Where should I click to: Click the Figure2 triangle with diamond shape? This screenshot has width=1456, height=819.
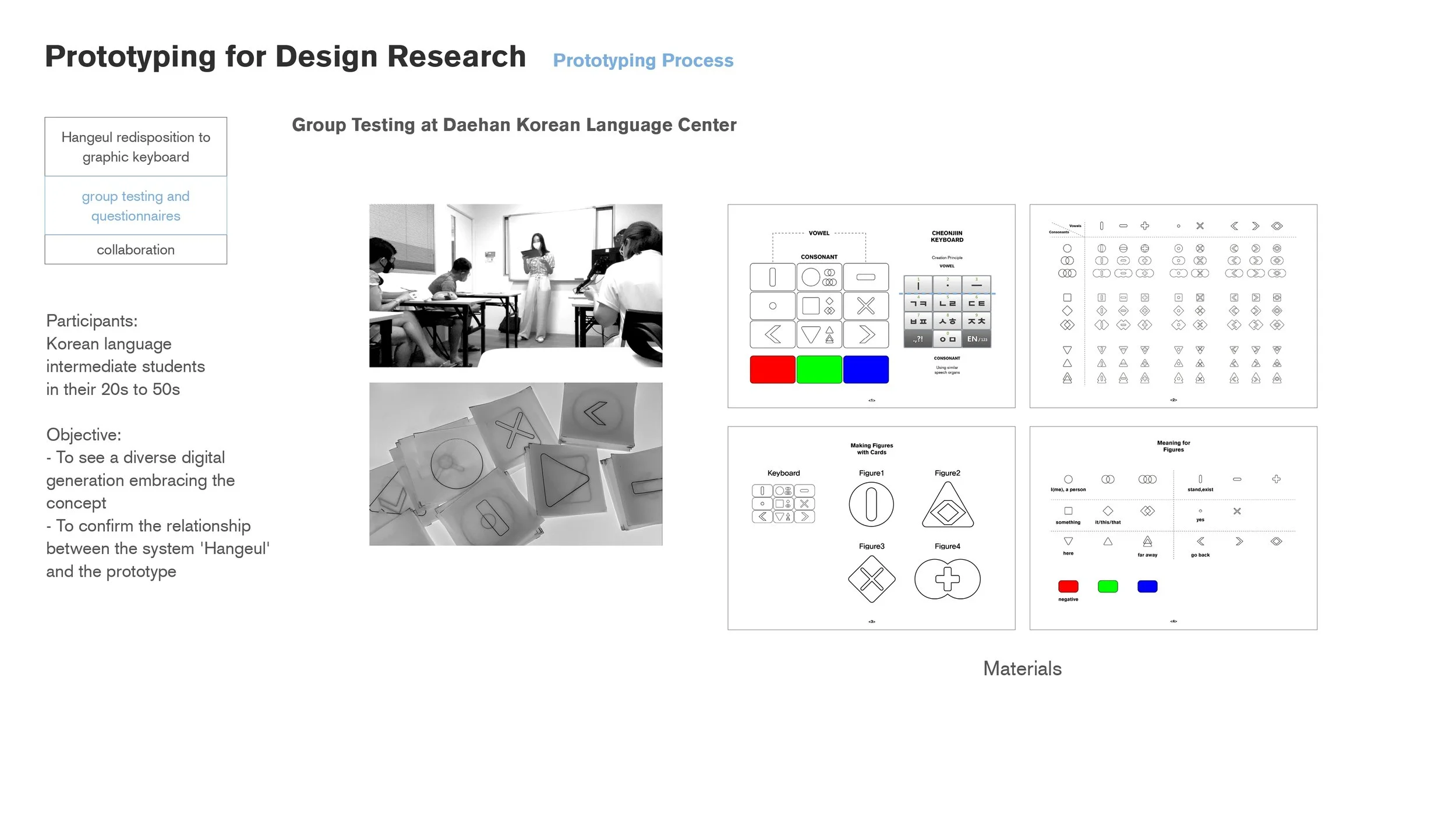pos(948,507)
